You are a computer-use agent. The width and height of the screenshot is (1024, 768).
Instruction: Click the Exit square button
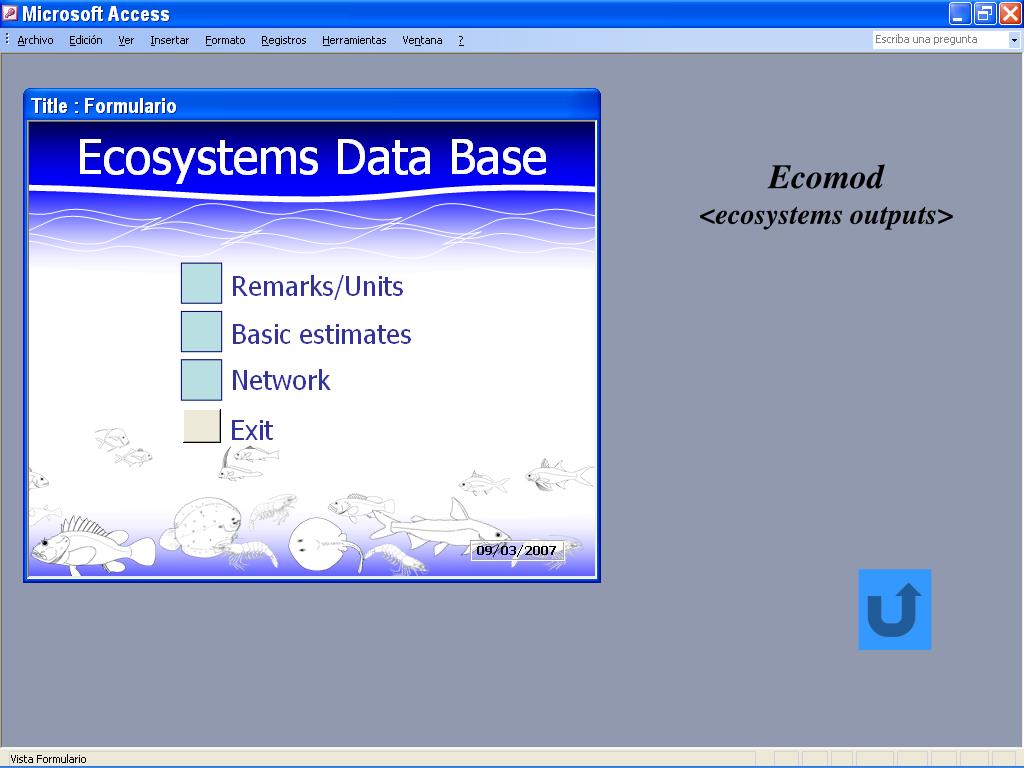pos(202,426)
